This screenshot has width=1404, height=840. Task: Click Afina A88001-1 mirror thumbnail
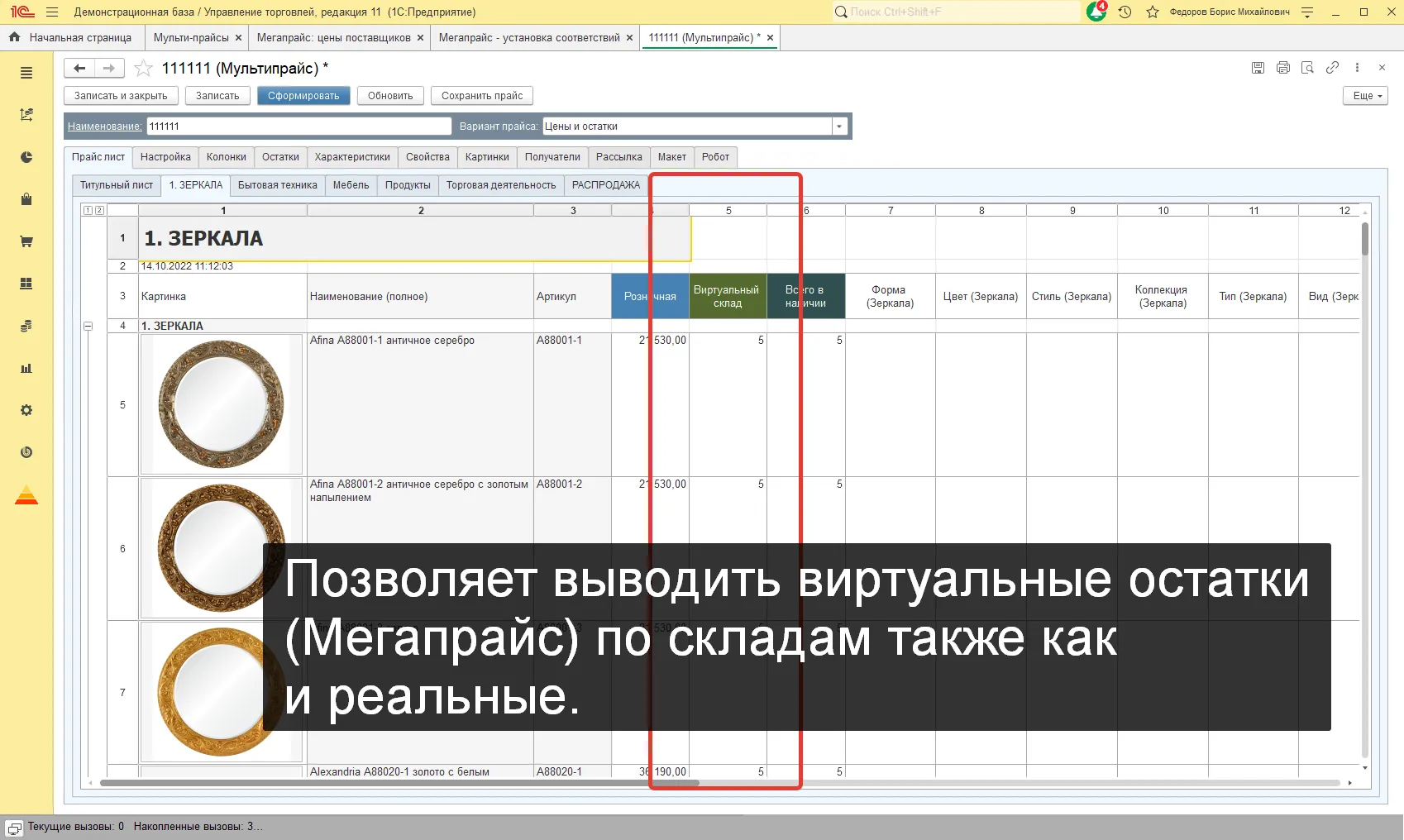[222, 404]
